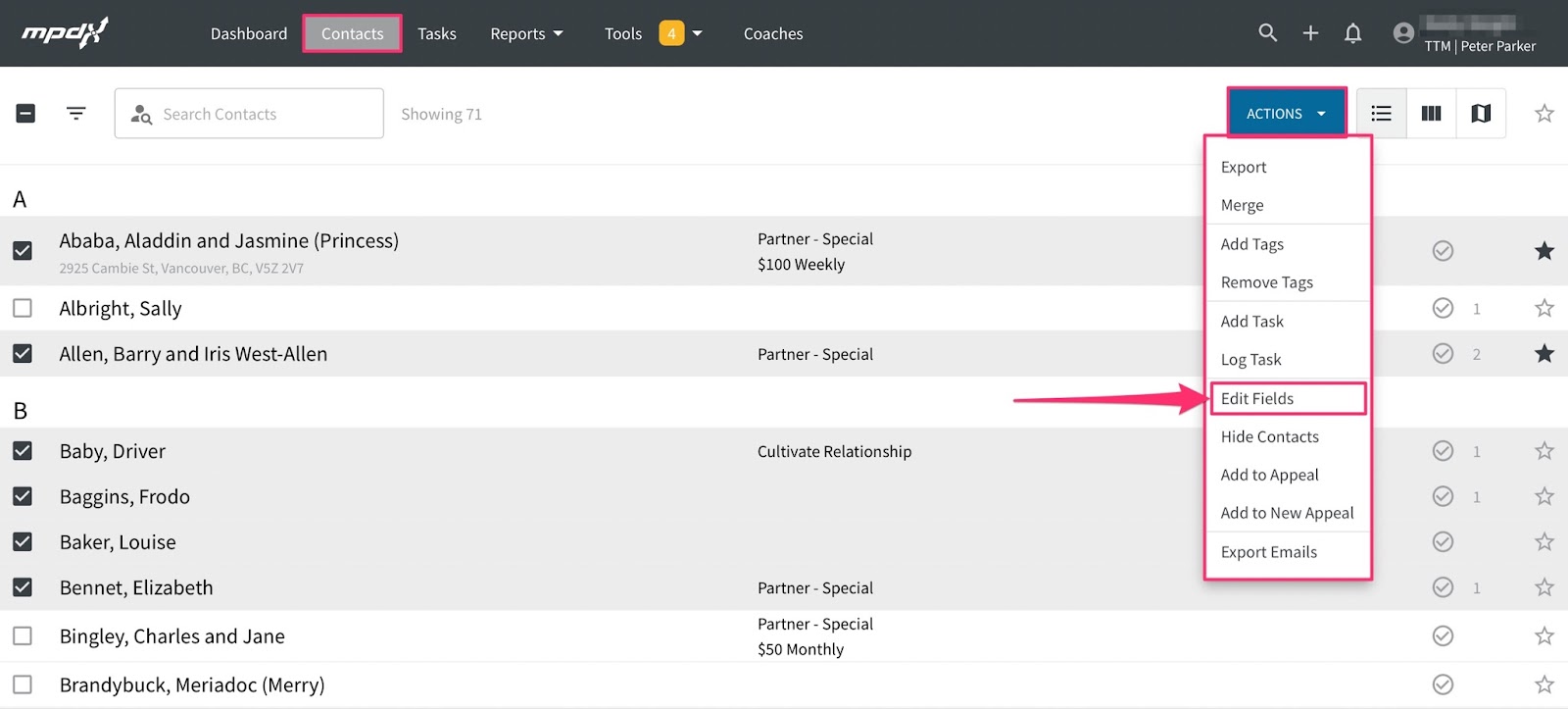Uncheck the Baggins, Frodo checkbox
This screenshot has width=1568, height=709.
[x=23, y=496]
